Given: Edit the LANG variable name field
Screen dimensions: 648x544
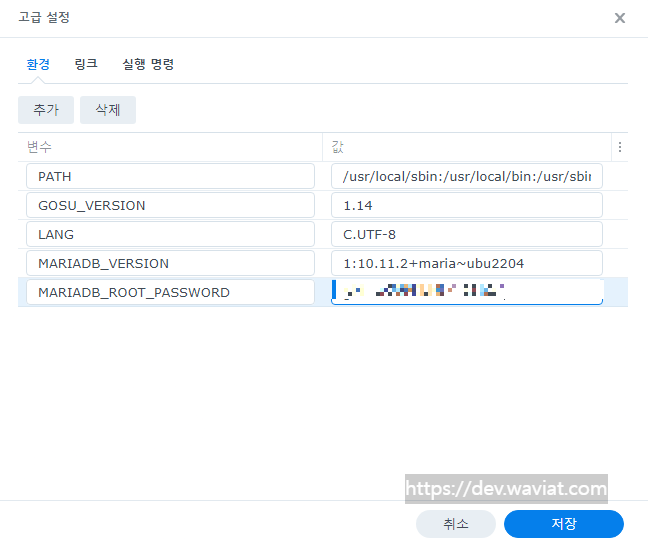Looking at the screenshot, I should tap(170, 234).
